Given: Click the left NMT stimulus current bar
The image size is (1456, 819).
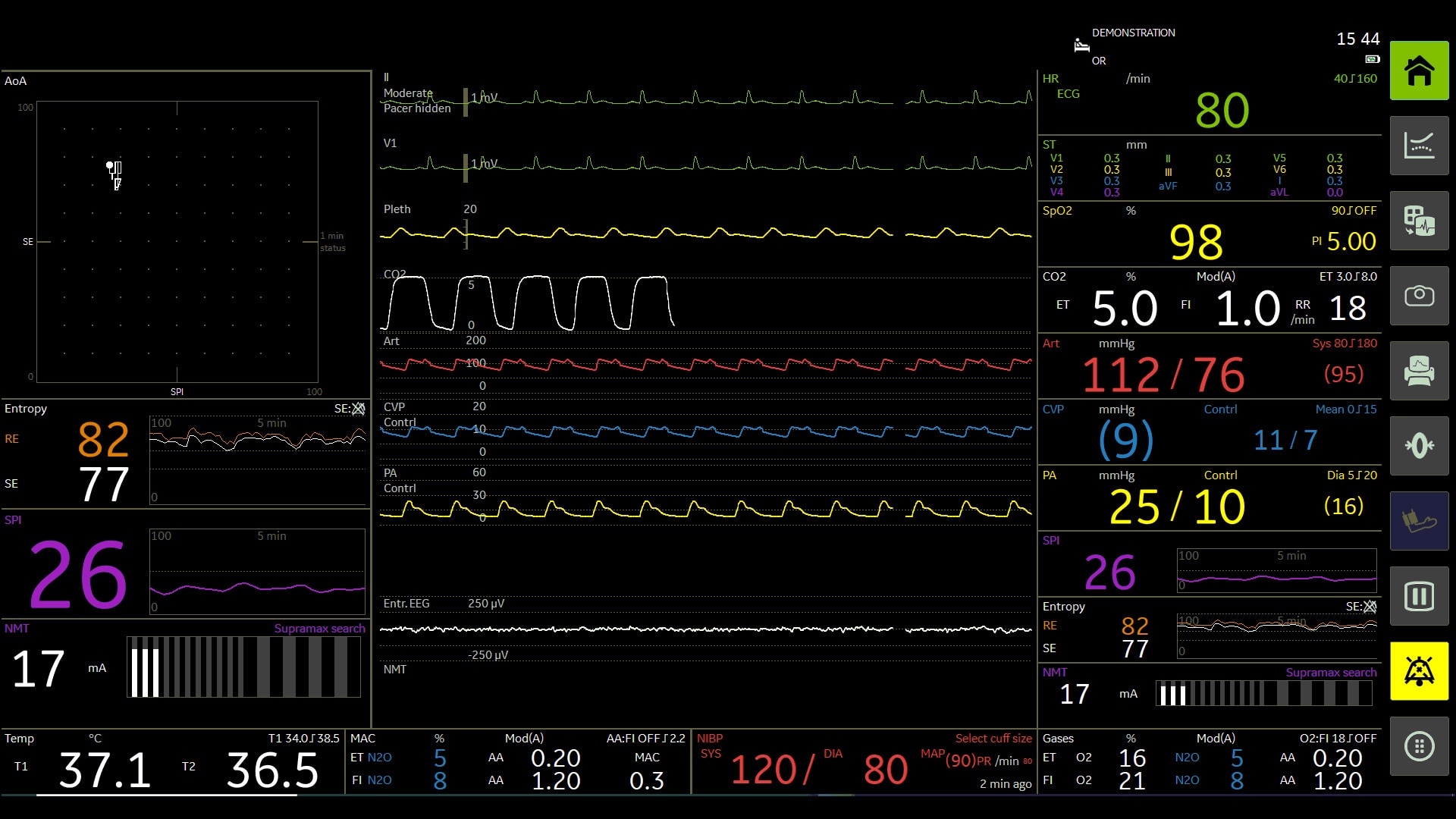Looking at the screenshot, I should point(243,667).
